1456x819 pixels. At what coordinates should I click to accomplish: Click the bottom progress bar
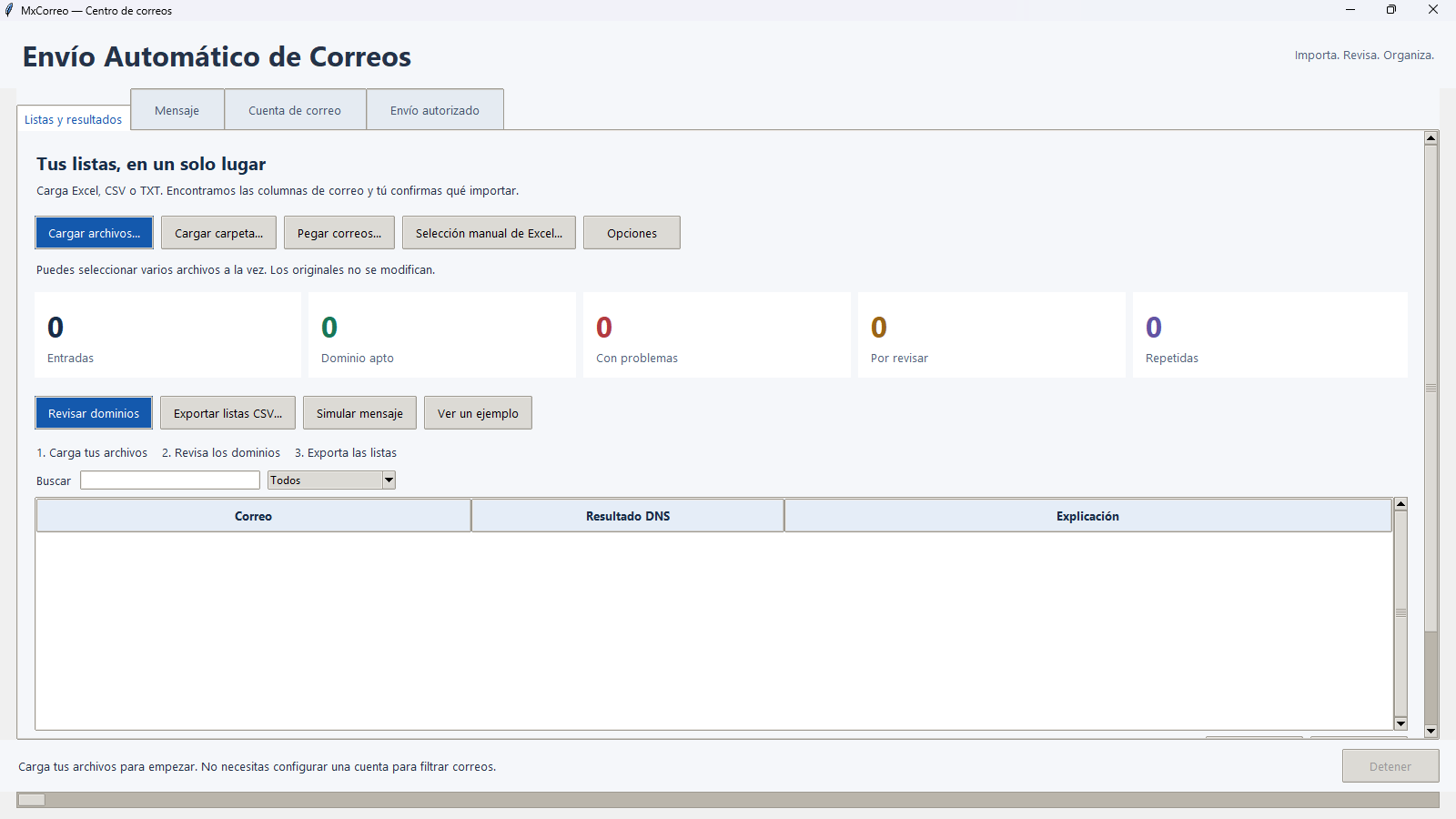(x=728, y=800)
